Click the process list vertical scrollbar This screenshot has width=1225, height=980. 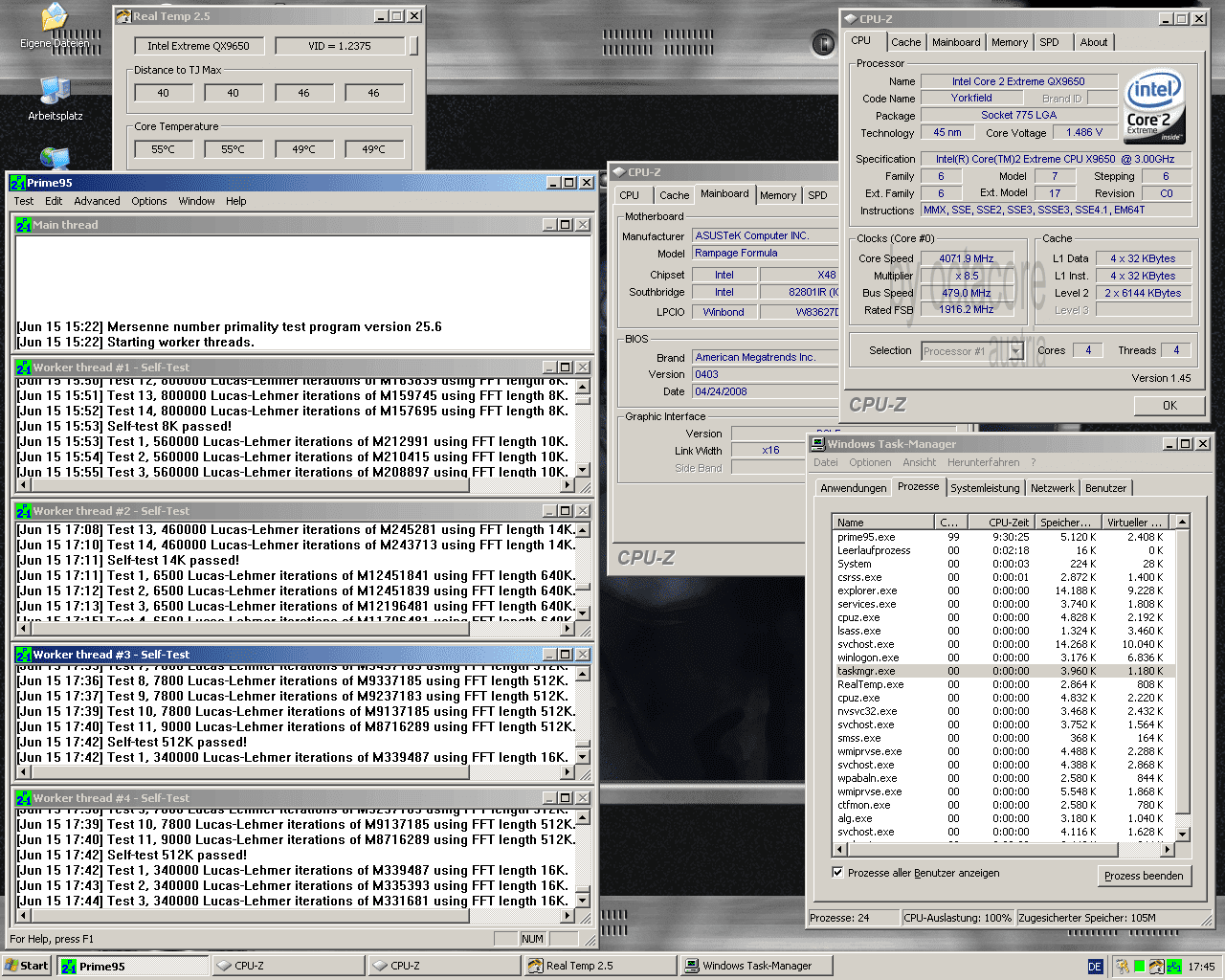1182,678
